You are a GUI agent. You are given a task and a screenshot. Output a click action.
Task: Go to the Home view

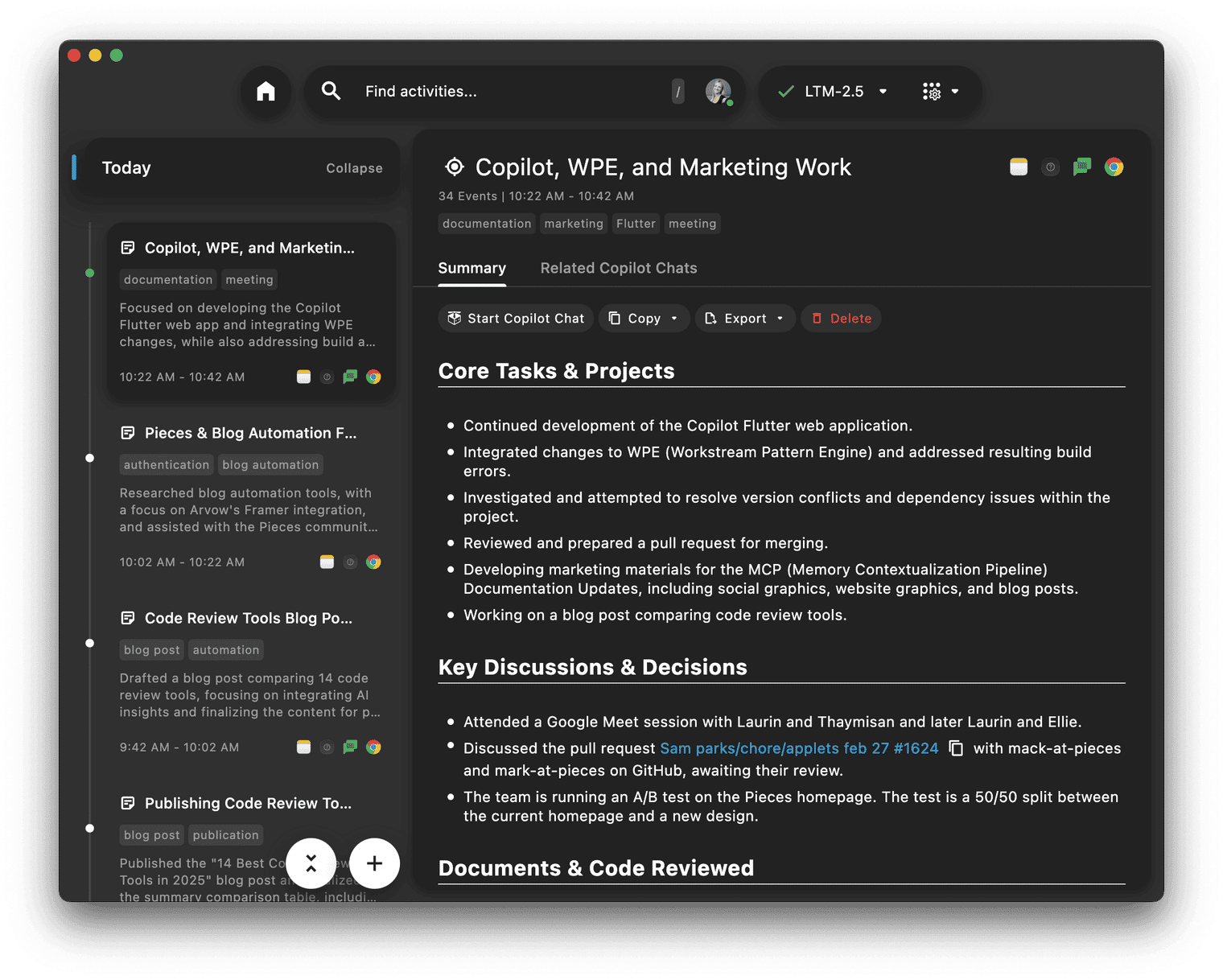point(266,92)
